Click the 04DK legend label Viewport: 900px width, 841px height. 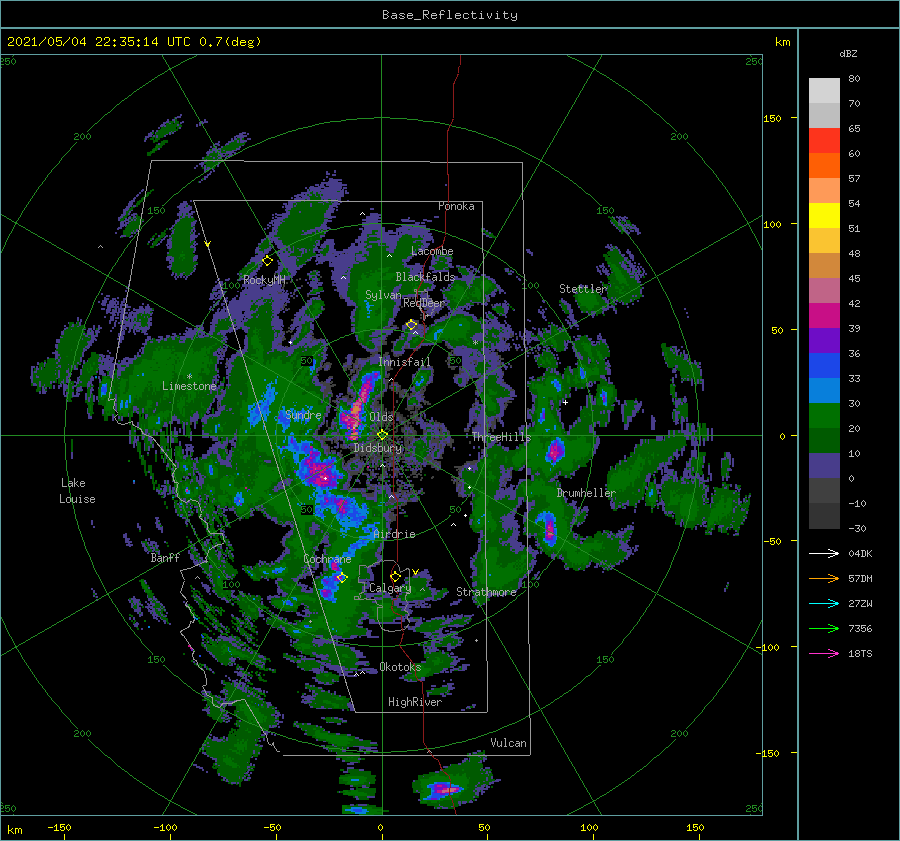pyautogui.click(x=860, y=553)
